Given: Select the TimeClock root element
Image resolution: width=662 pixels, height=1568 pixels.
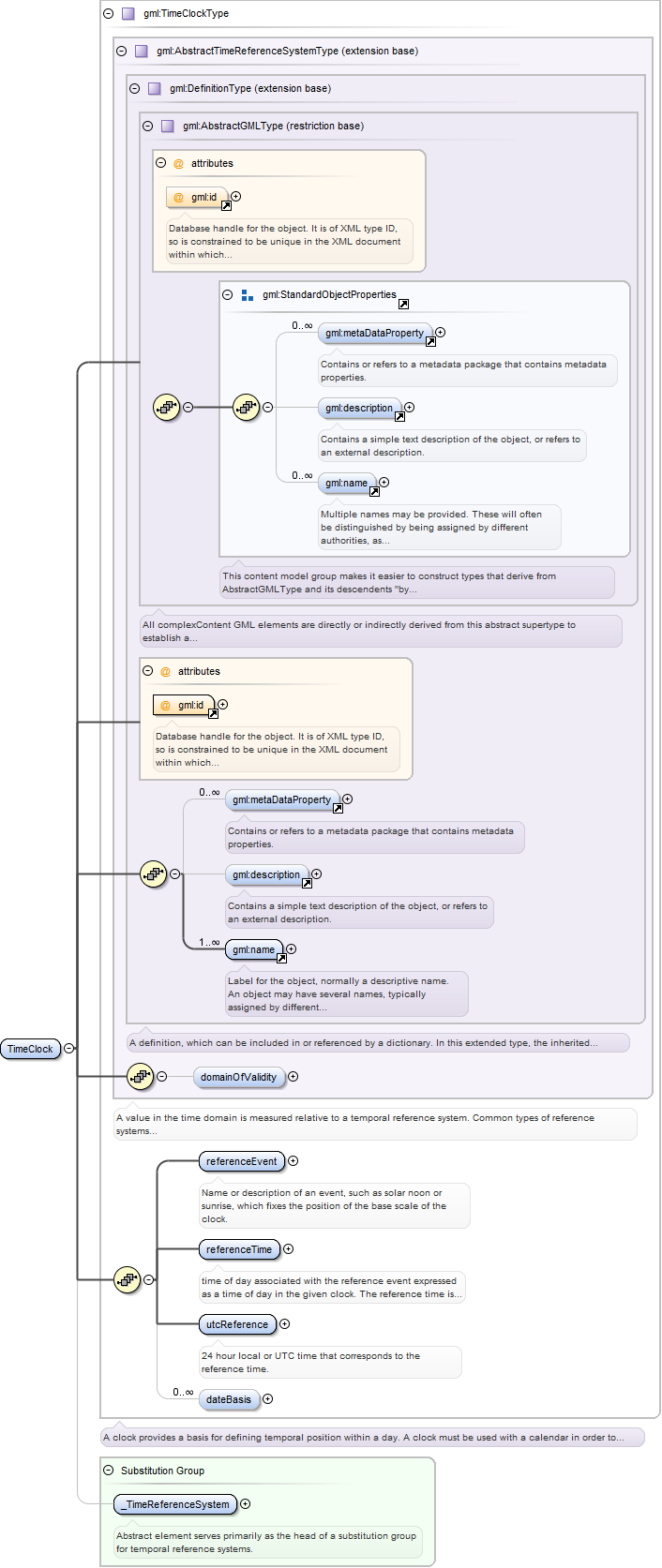Looking at the screenshot, I should click(31, 1049).
